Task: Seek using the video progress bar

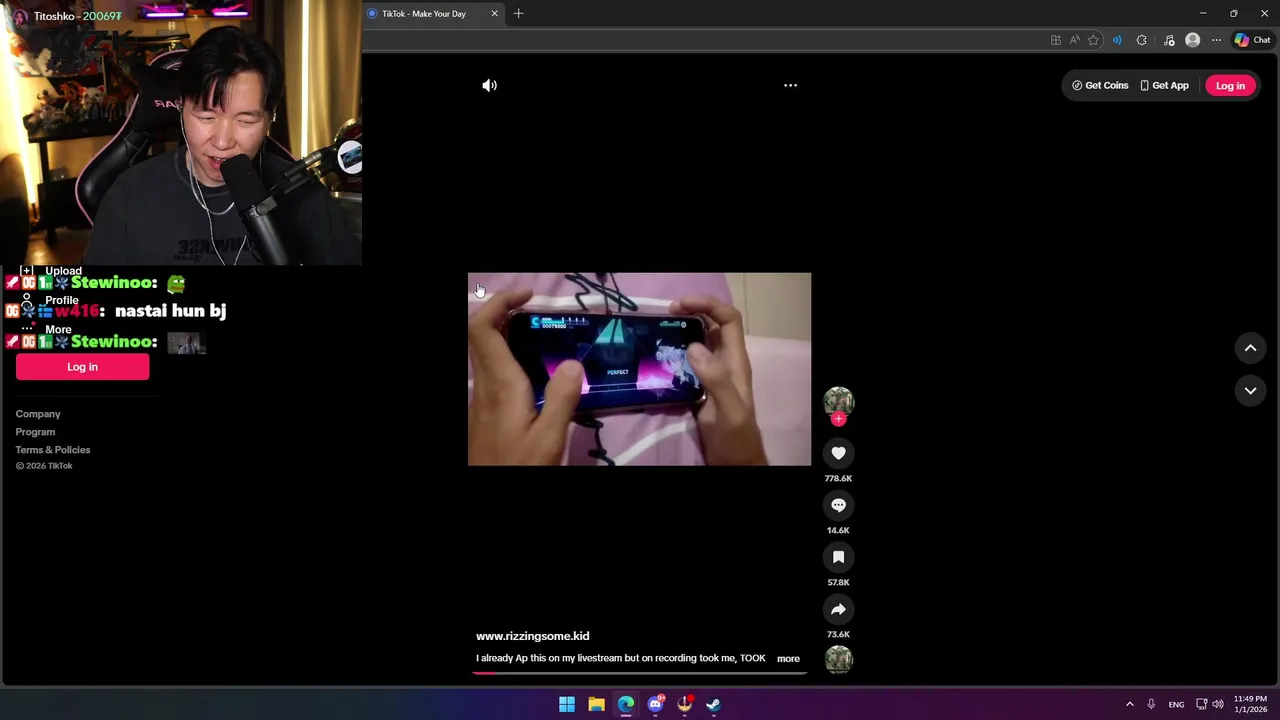Action: 639,672
